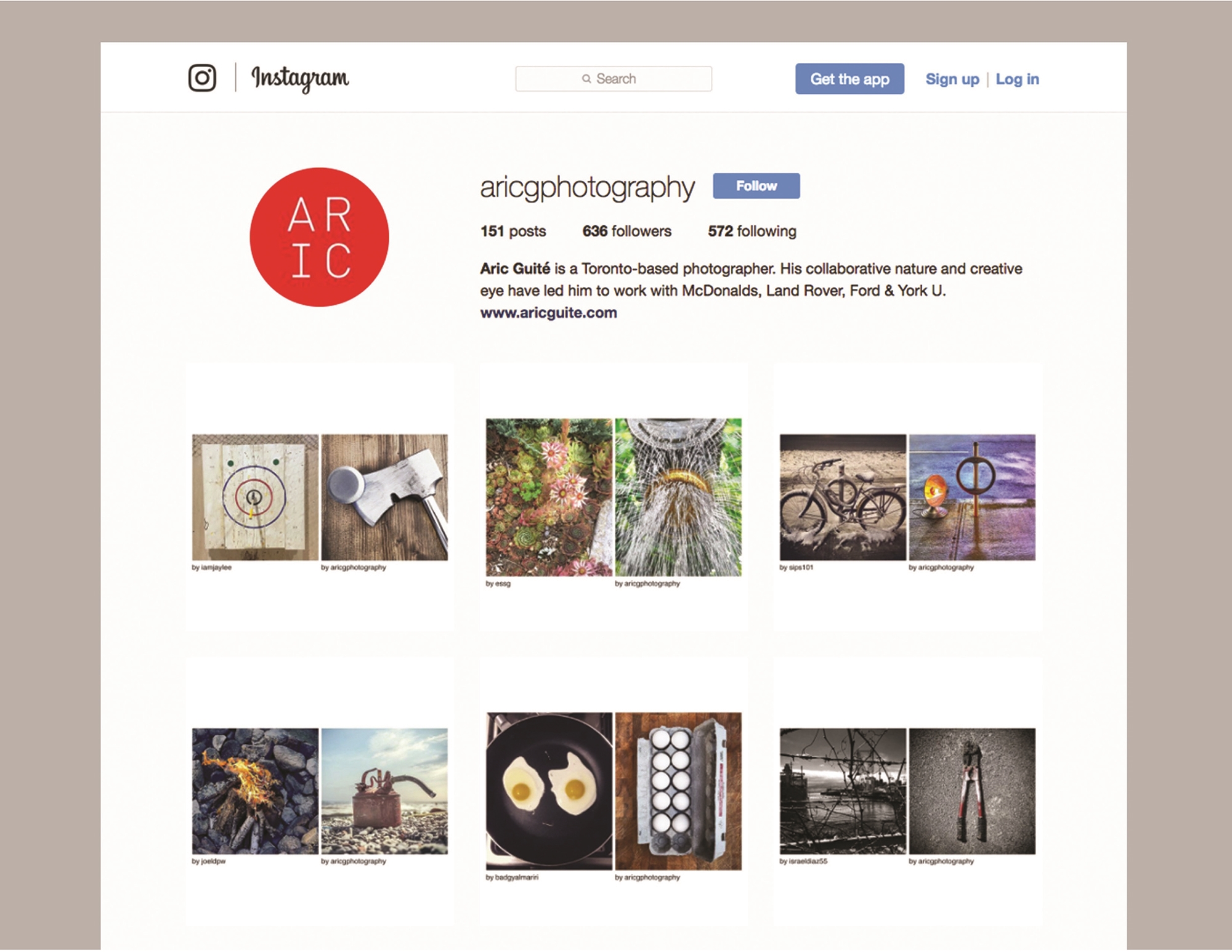The width and height of the screenshot is (1232, 952).
Task: Open the campfire and gas can post
Action: pyautogui.click(x=320, y=791)
